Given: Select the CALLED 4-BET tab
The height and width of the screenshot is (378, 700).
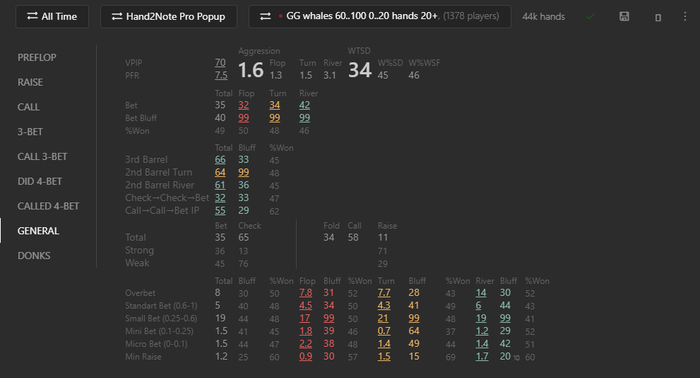Looking at the screenshot, I should pos(48,206).
